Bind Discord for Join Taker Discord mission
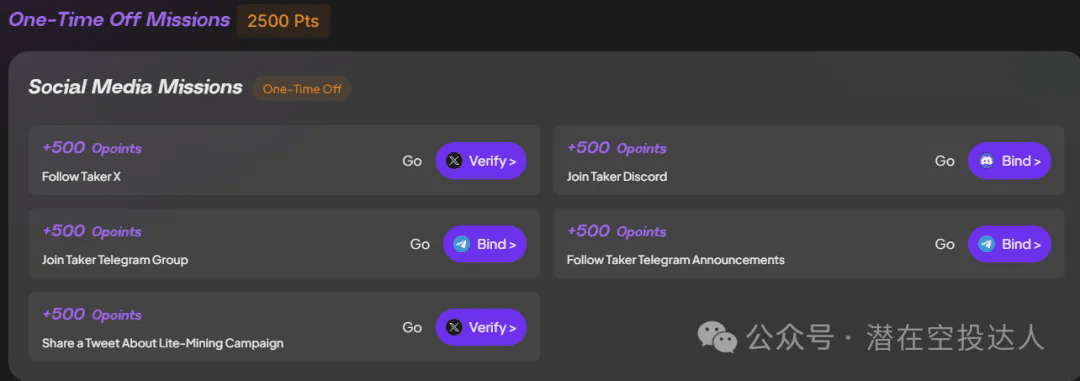Screen dimensions: 1080x381 pos(1010,161)
